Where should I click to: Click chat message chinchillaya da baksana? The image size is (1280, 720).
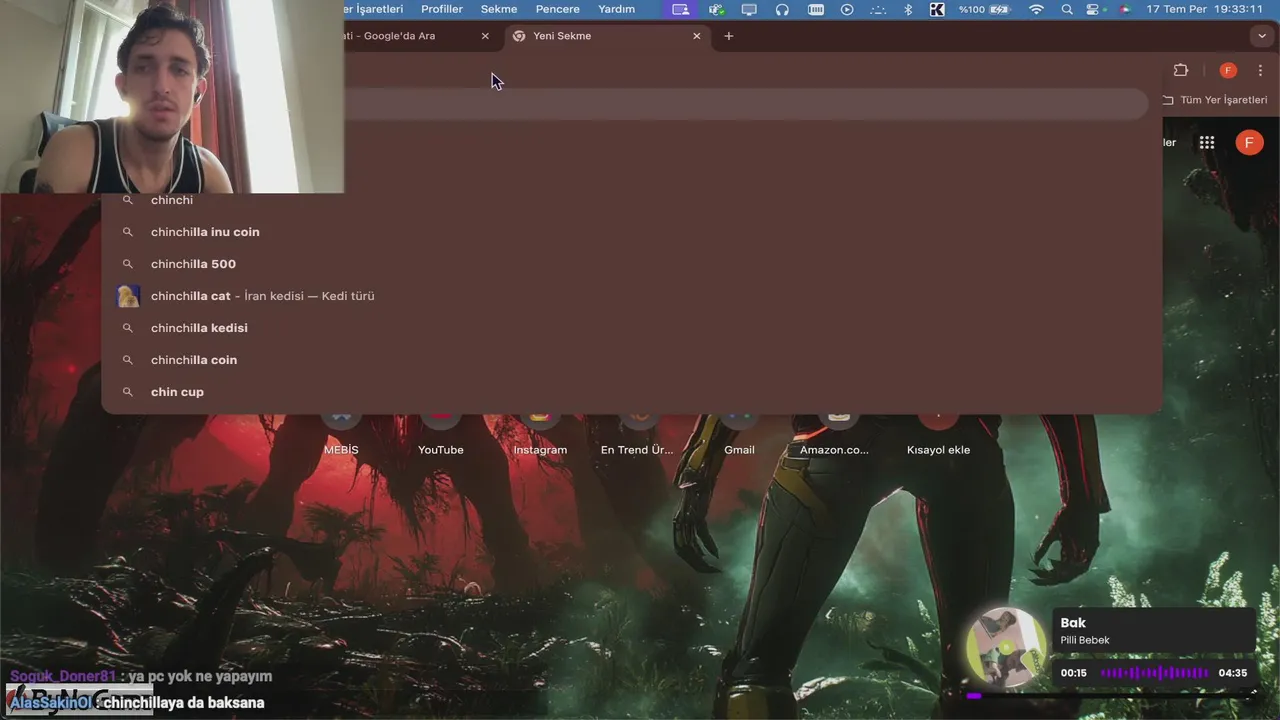pyautogui.click(x=184, y=703)
